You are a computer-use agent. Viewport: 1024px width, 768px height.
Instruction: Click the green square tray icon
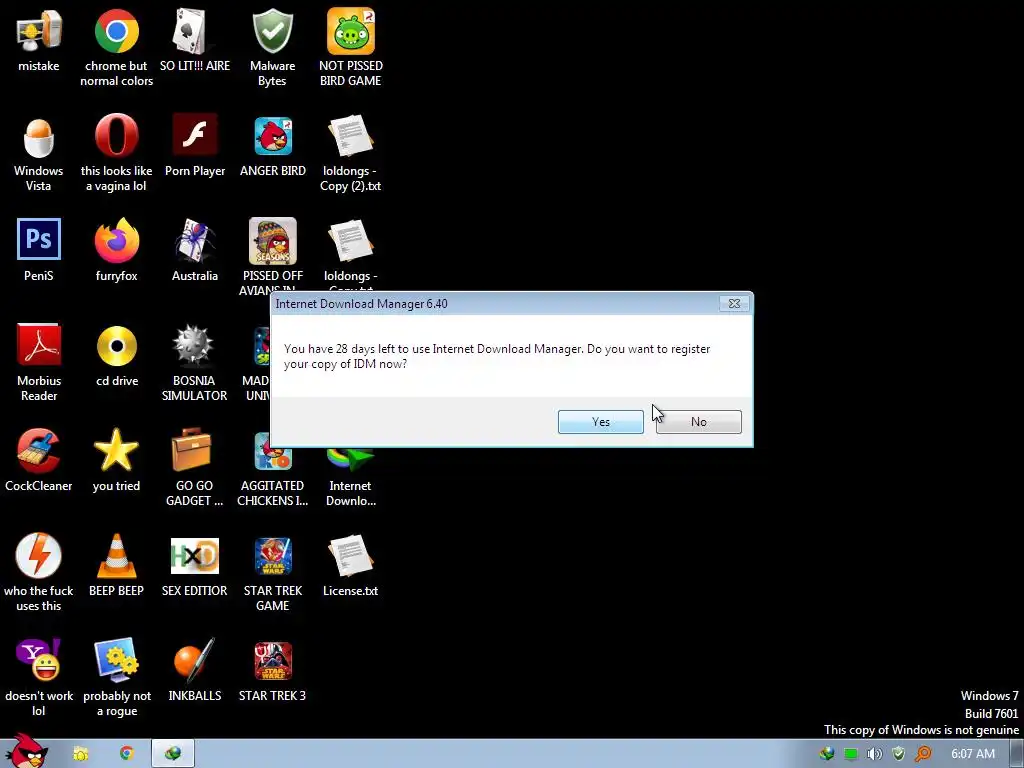(851, 754)
